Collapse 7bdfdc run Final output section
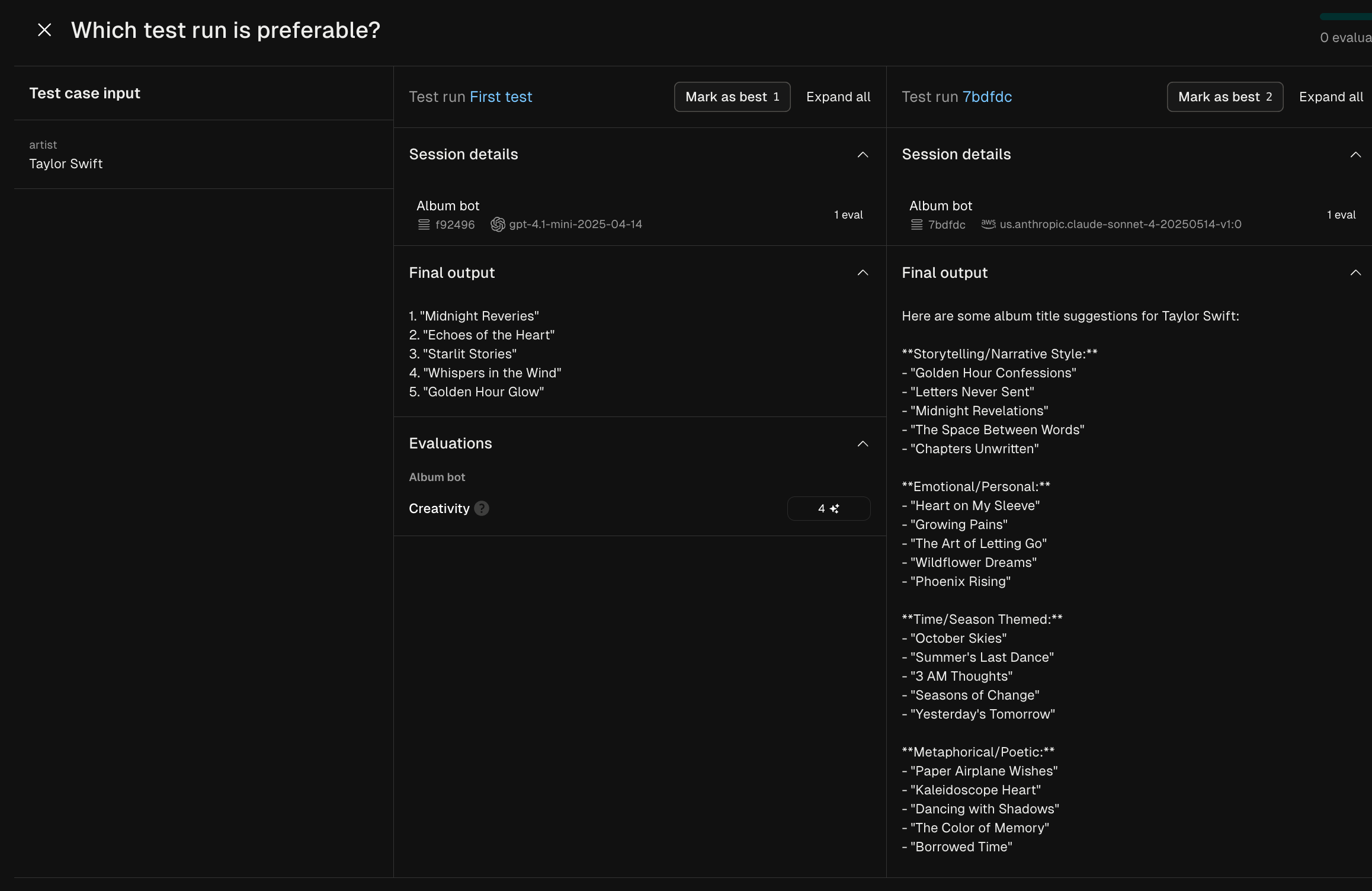This screenshot has height=891, width=1372. tap(1355, 273)
